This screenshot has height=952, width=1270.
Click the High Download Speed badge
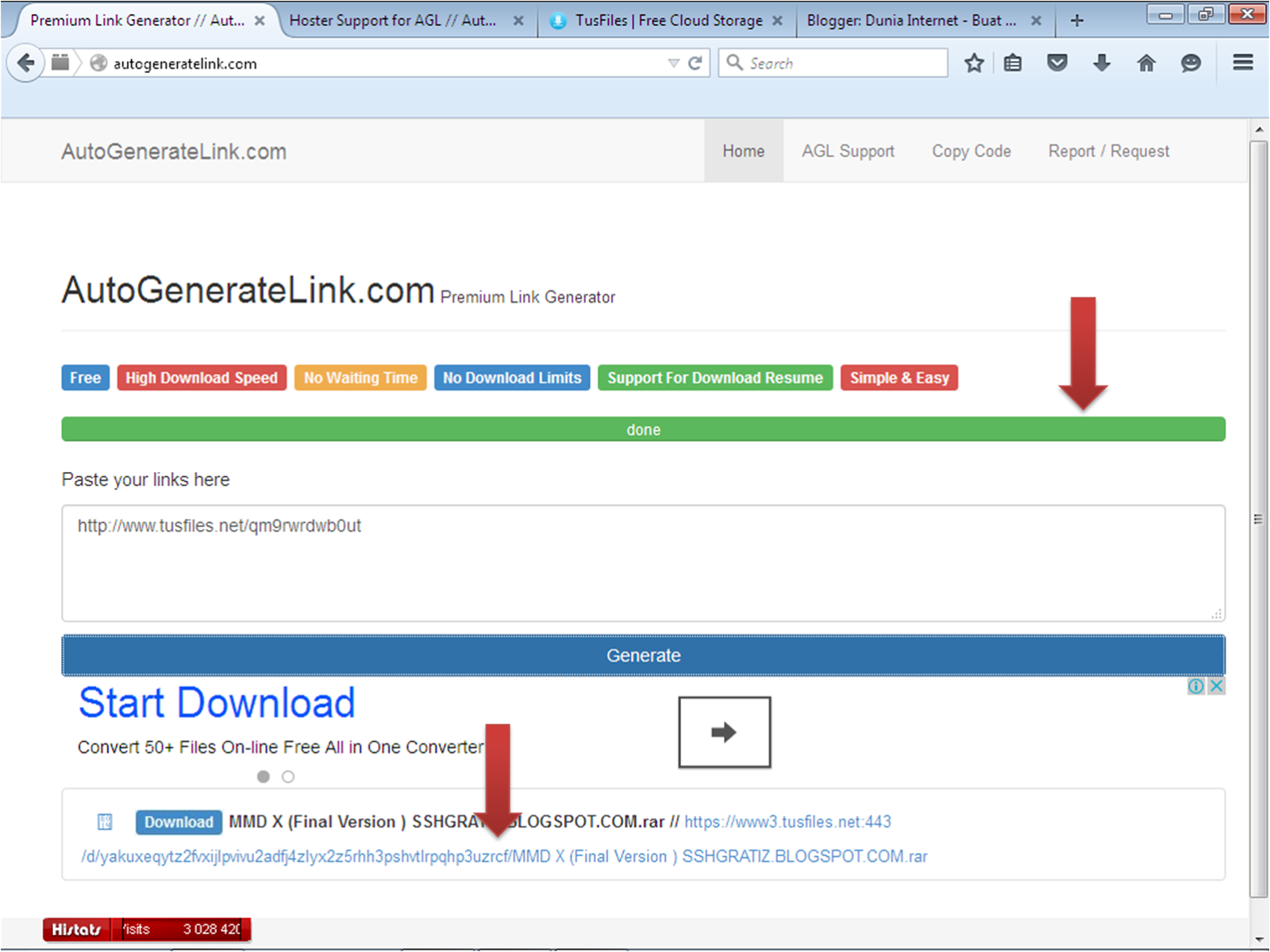pos(202,378)
